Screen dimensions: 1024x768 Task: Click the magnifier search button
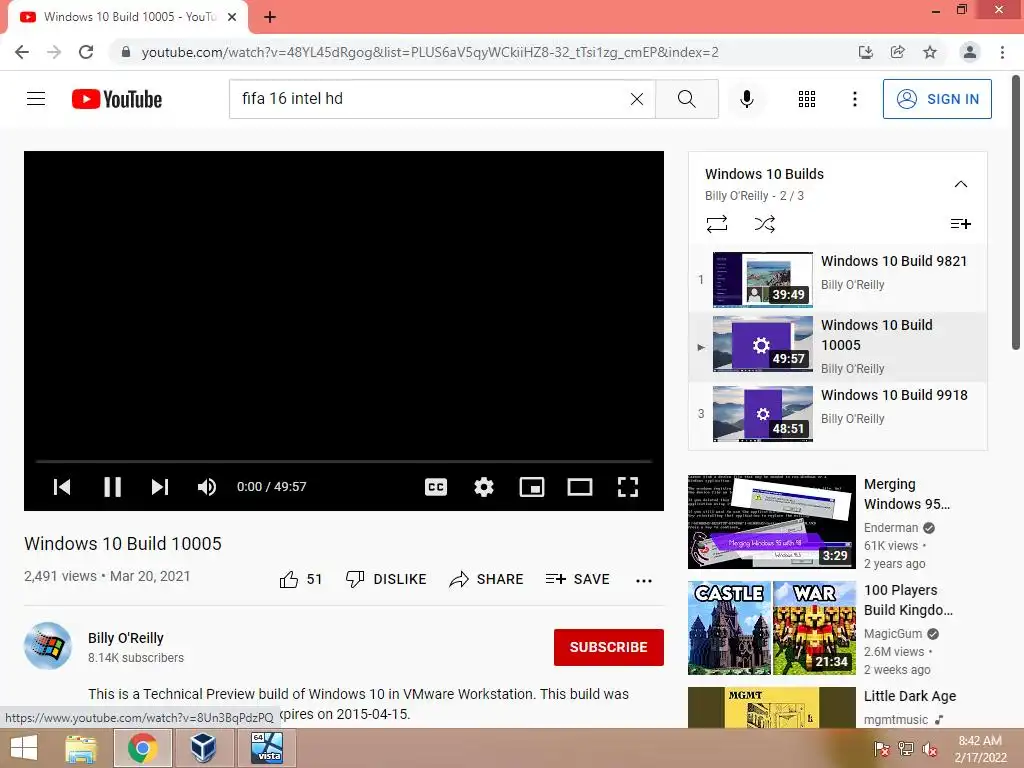coord(686,99)
